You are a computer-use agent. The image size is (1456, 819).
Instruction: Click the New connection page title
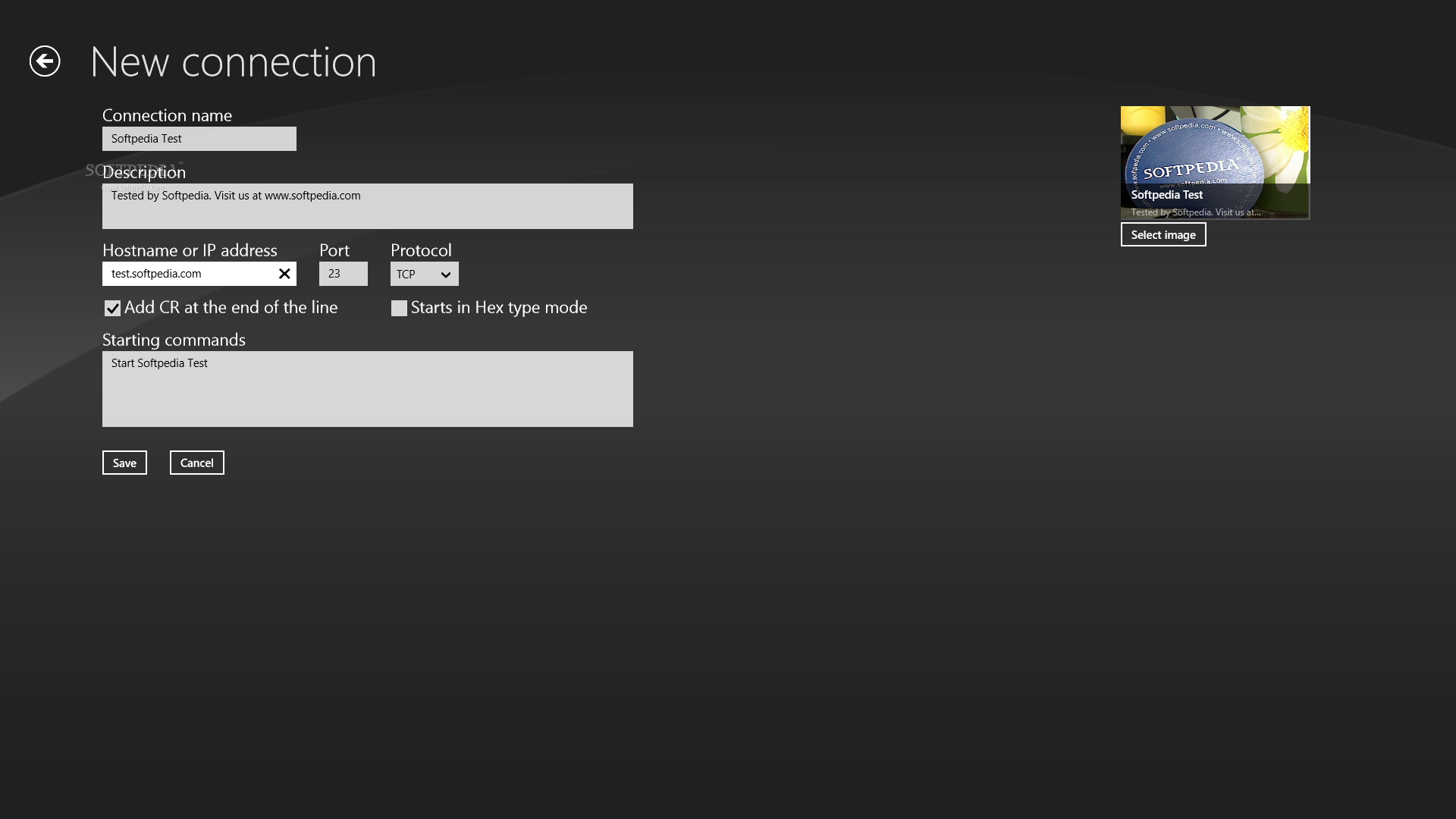(234, 61)
